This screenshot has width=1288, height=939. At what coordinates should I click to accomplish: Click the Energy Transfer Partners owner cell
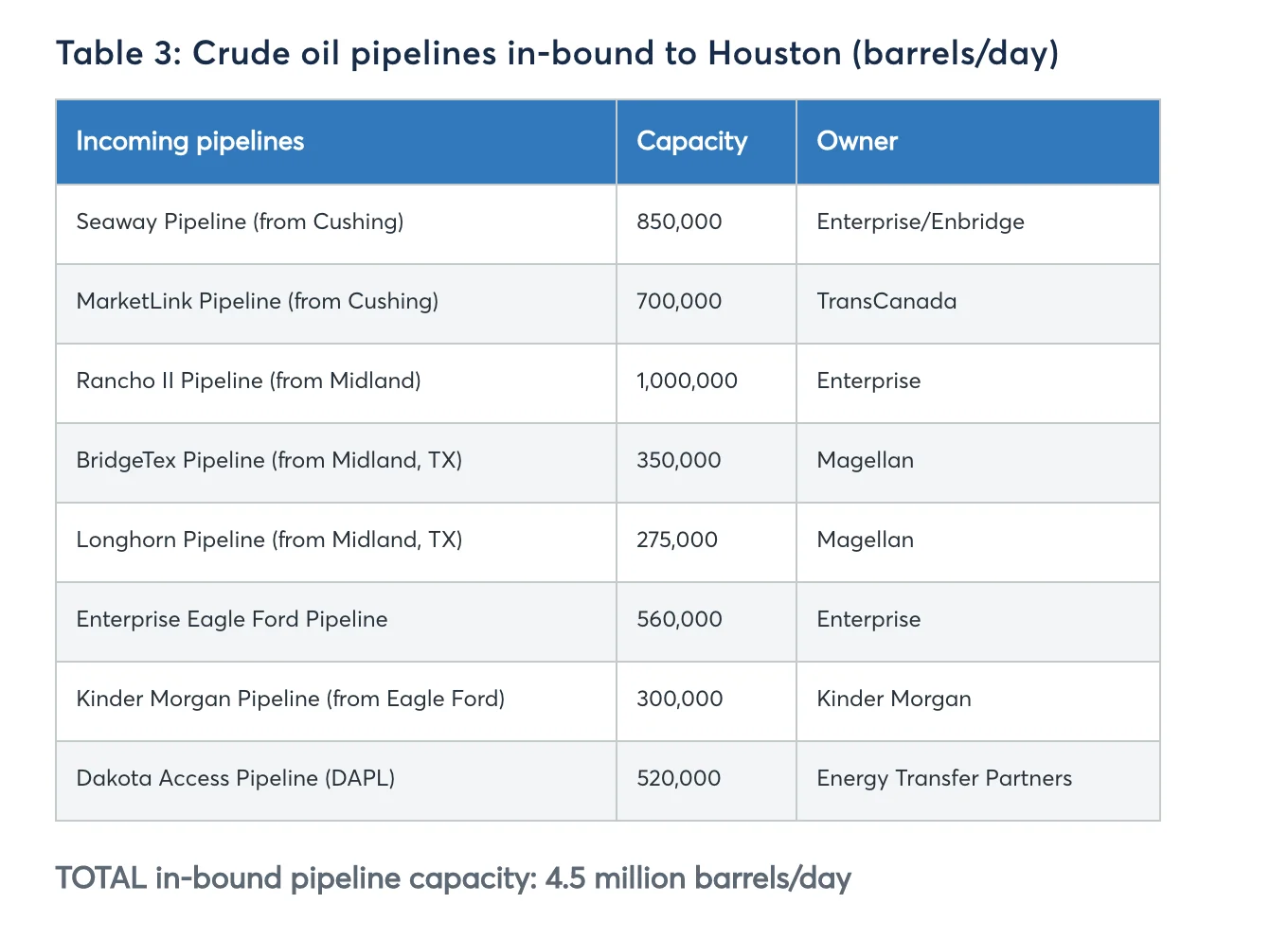944,779
